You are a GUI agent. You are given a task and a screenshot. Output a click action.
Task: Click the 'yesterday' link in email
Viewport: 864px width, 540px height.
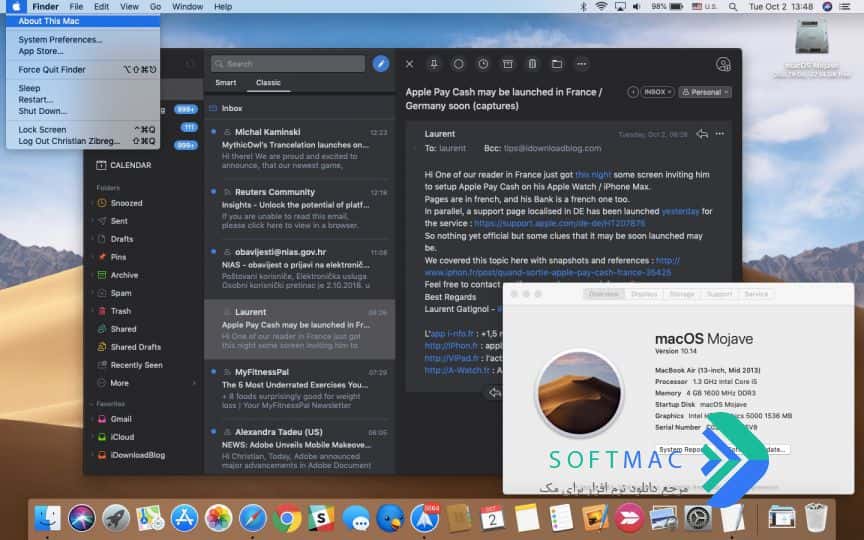[680, 212]
